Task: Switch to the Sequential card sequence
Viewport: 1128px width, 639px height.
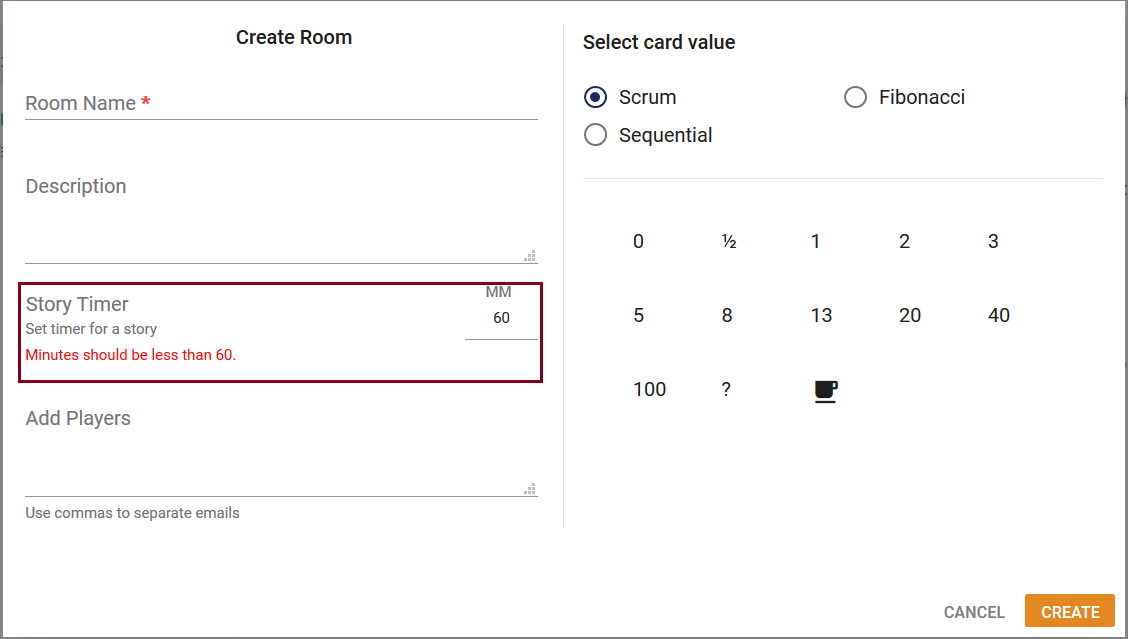Action: point(595,134)
